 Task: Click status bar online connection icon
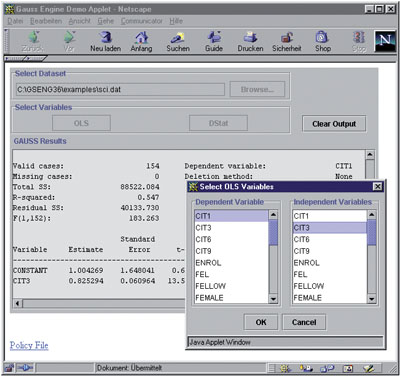click(25, 368)
